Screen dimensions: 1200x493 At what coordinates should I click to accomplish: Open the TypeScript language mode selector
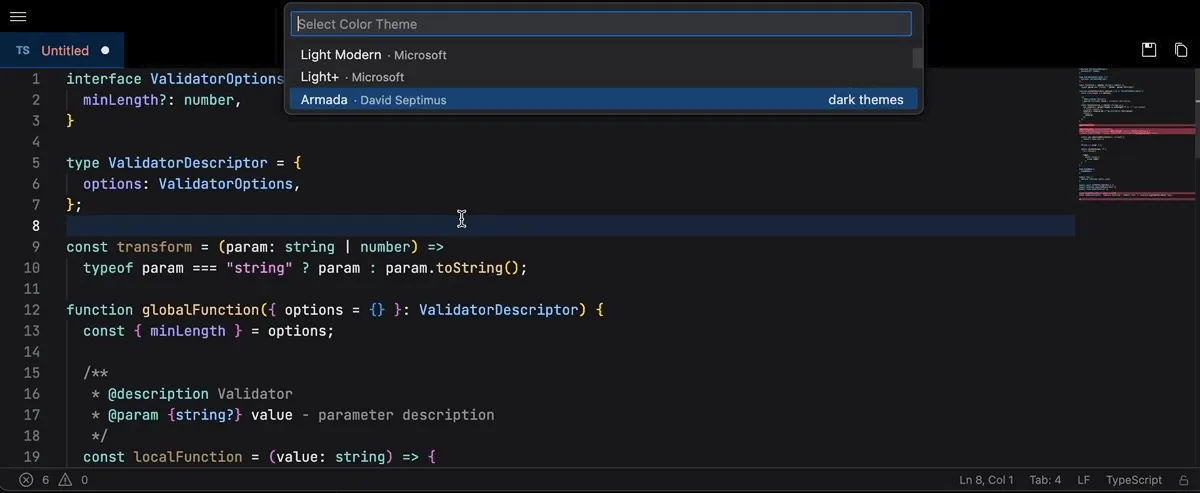point(1133,480)
